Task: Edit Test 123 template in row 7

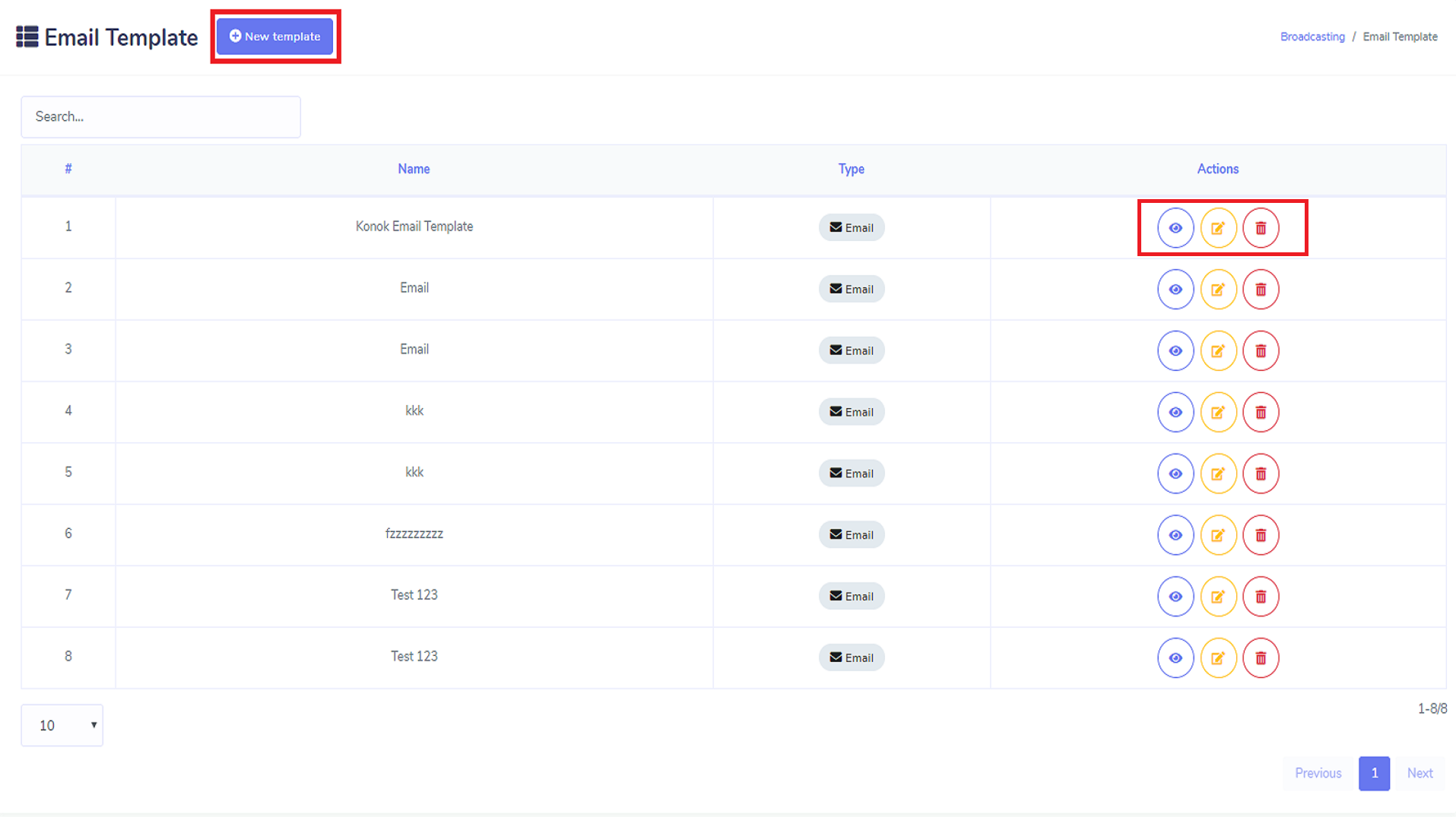Action: [1218, 597]
